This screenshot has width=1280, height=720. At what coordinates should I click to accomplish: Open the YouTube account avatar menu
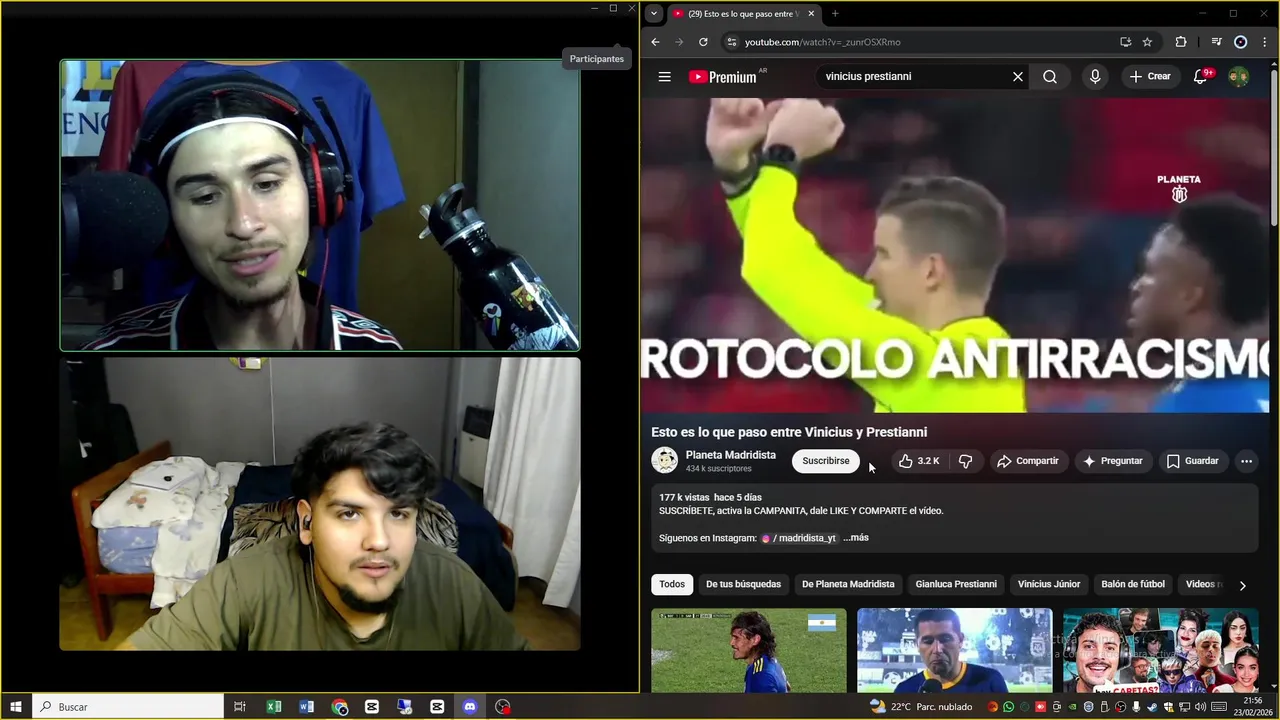click(x=1239, y=76)
